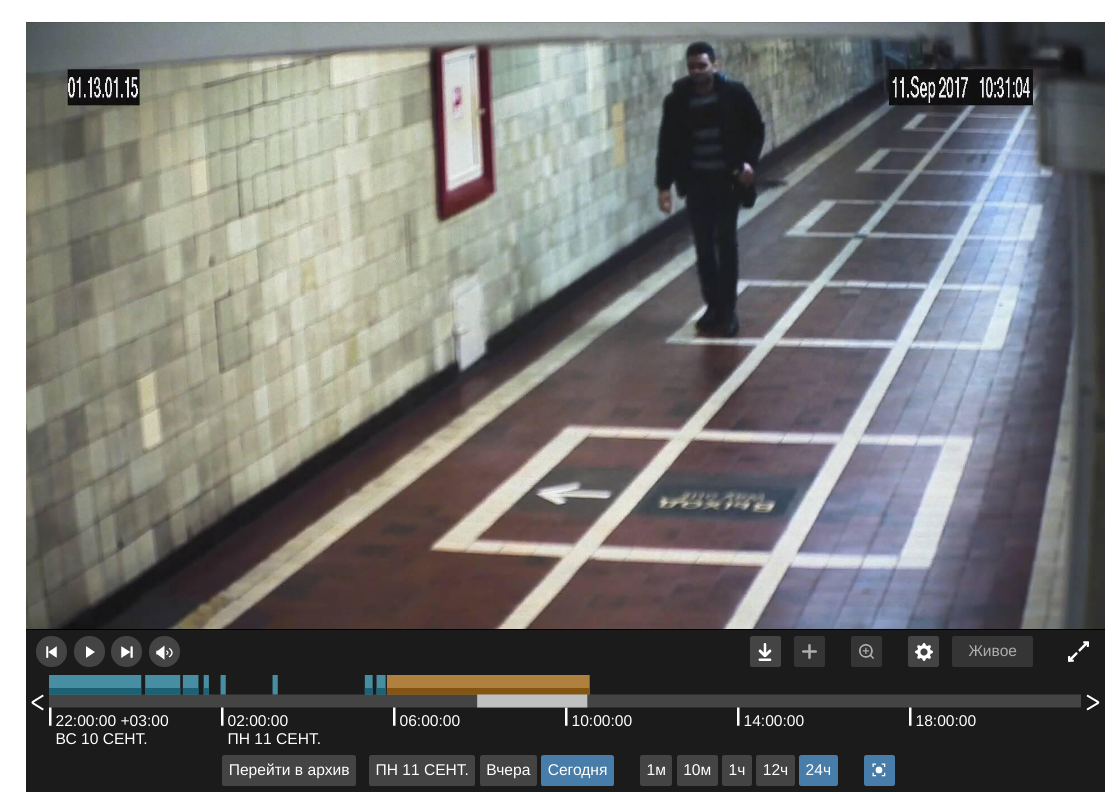Click the 02:00:00 ПН 11 СЕНТ. mark
This screenshot has height=794, width=1118.
point(274,729)
